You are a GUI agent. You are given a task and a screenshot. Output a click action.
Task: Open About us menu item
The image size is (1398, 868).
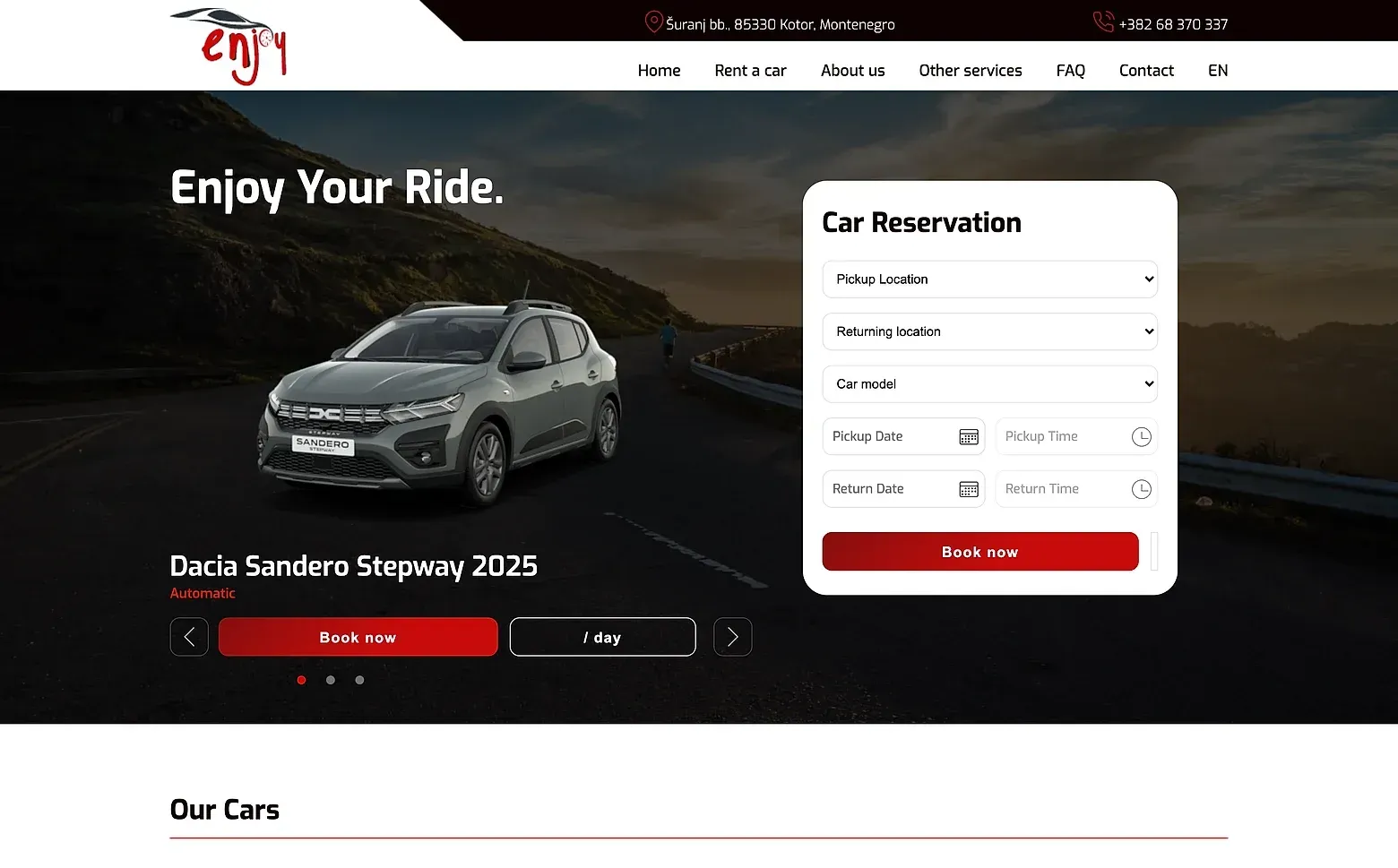[852, 71]
